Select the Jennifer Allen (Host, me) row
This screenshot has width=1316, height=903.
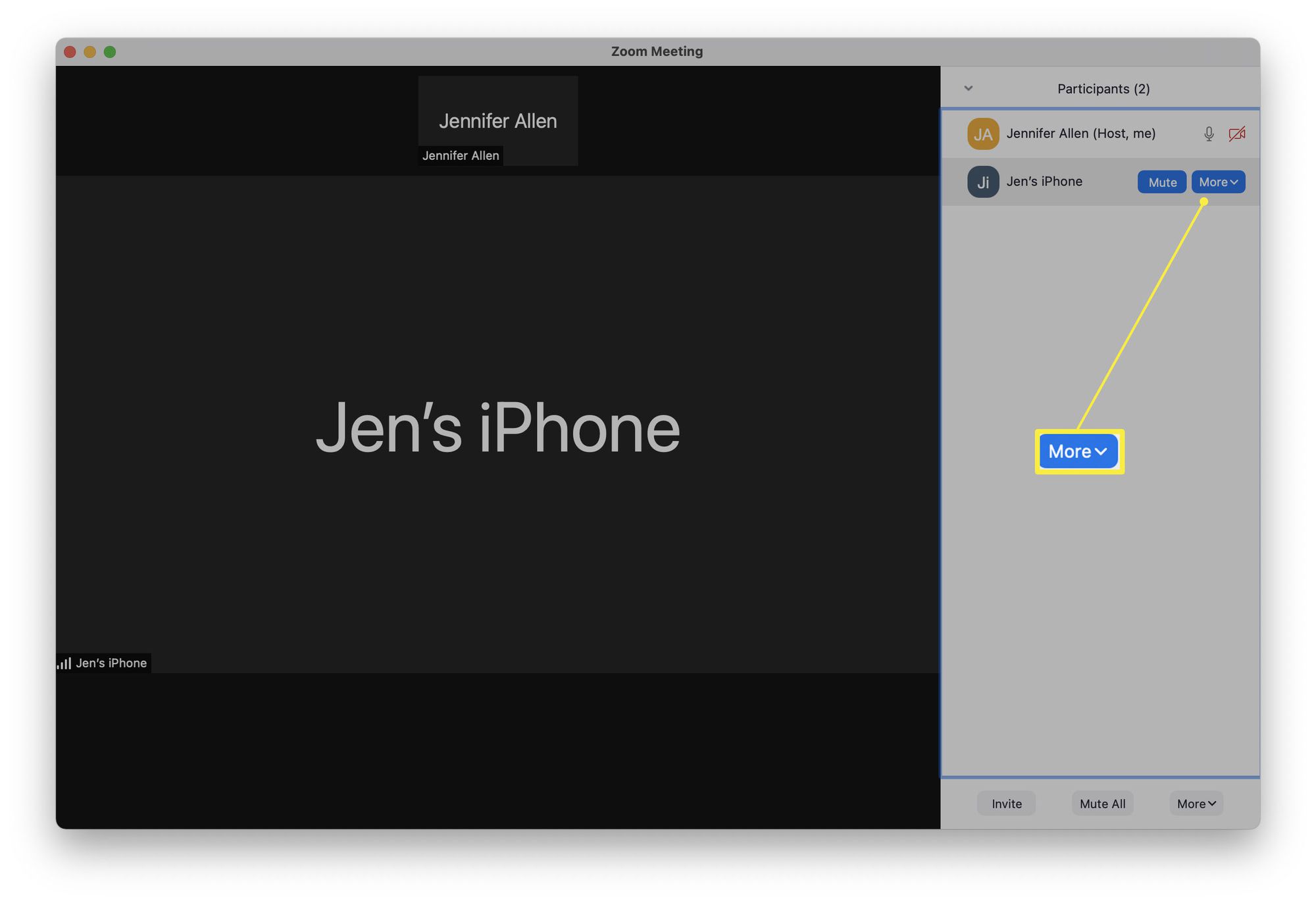(1100, 134)
